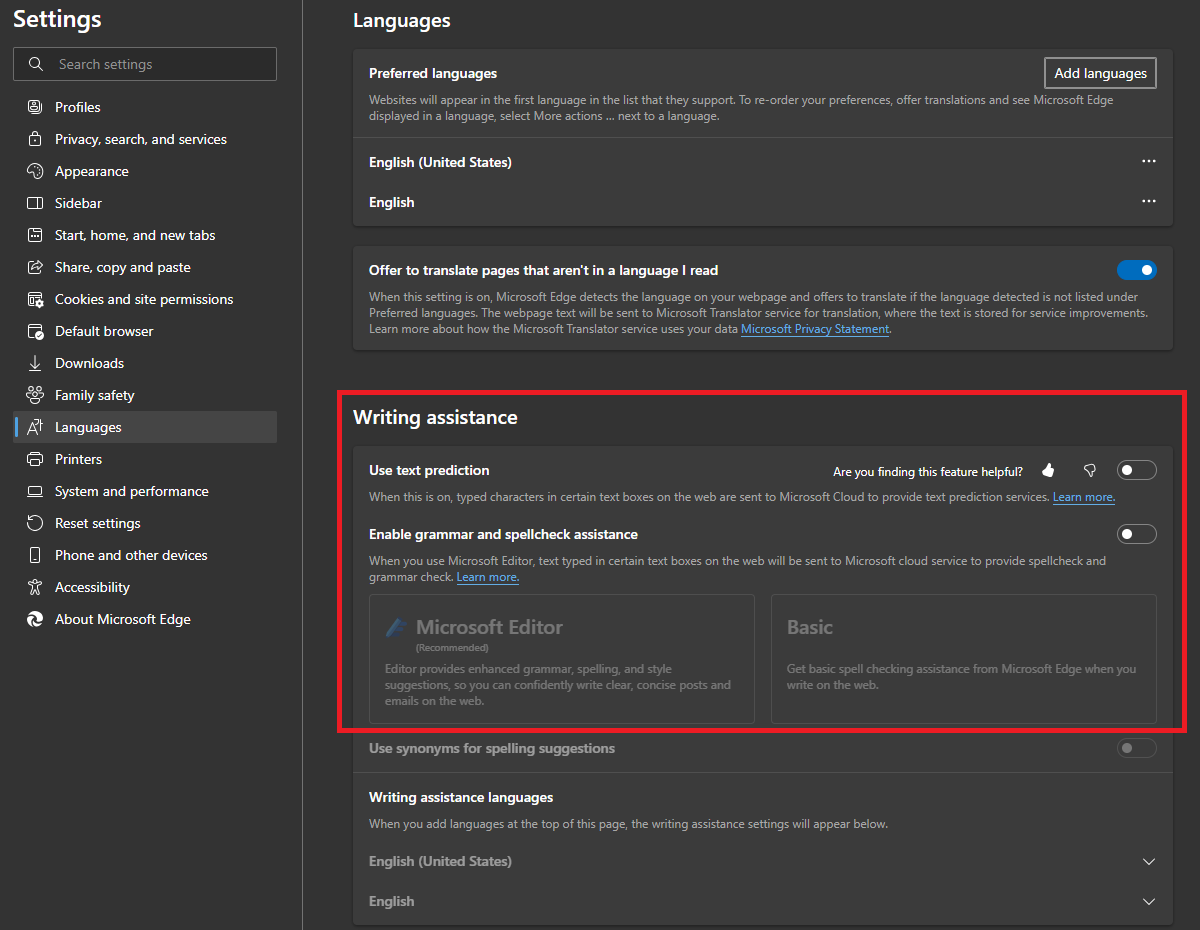Click the Family safety icon

coord(35,395)
